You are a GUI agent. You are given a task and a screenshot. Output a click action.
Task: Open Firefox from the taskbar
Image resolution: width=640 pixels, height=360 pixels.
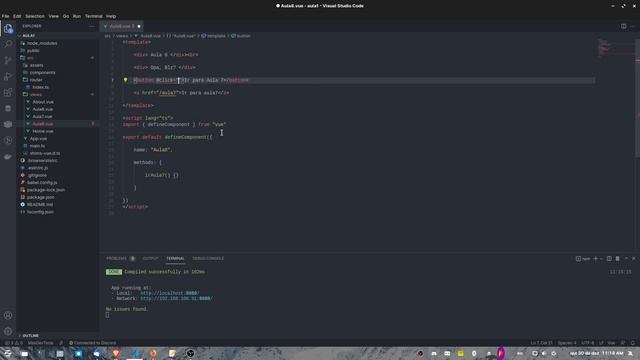[x=153, y=353]
